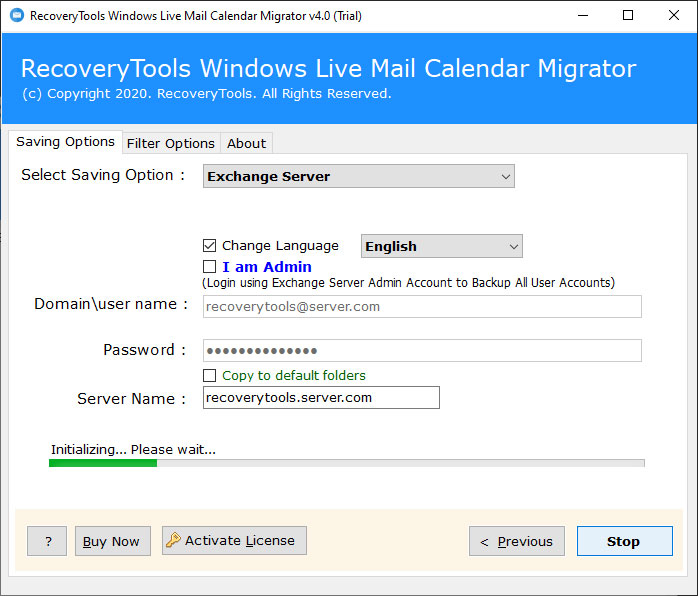The height and width of the screenshot is (596, 698).
Task: Click the 'Copy to default folders' label
Action: point(294,375)
